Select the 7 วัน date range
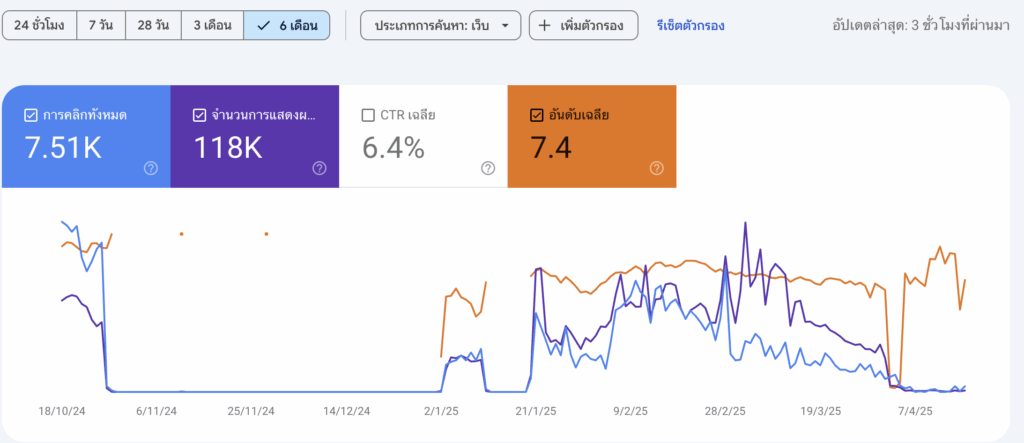Image resolution: width=1024 pixels, height=443 pixels. [101, 26]
